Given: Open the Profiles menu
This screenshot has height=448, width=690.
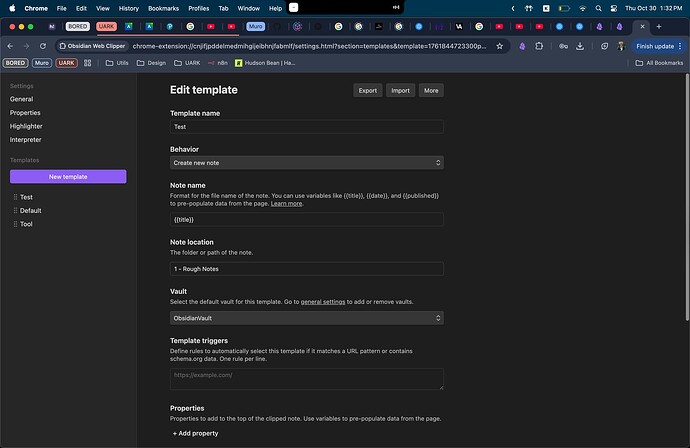Looking at the screenshot, I should [199, 8].
